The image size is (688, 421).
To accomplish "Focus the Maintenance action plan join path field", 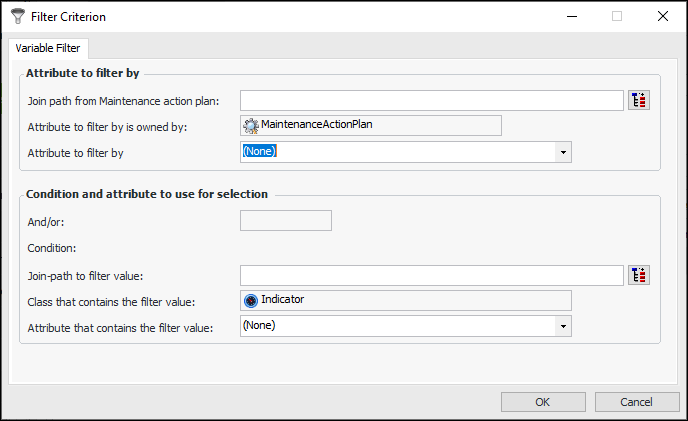I will [432, 100].
